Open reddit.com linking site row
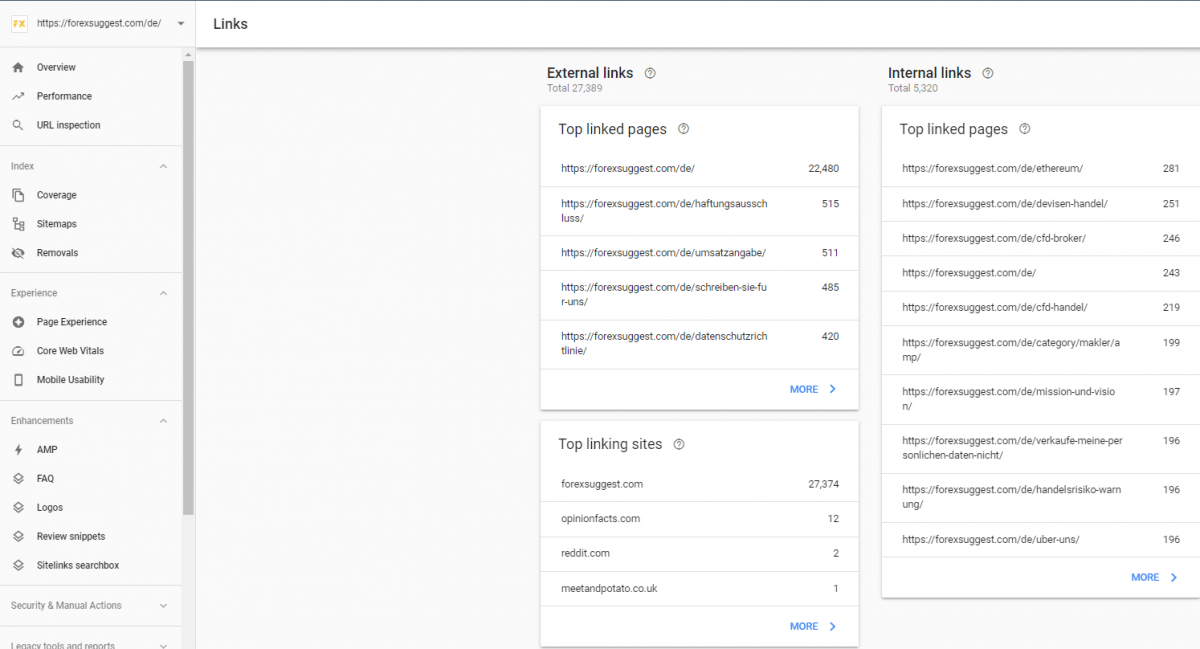Screen dimensions: 1200x649 [x=699, y=554]
